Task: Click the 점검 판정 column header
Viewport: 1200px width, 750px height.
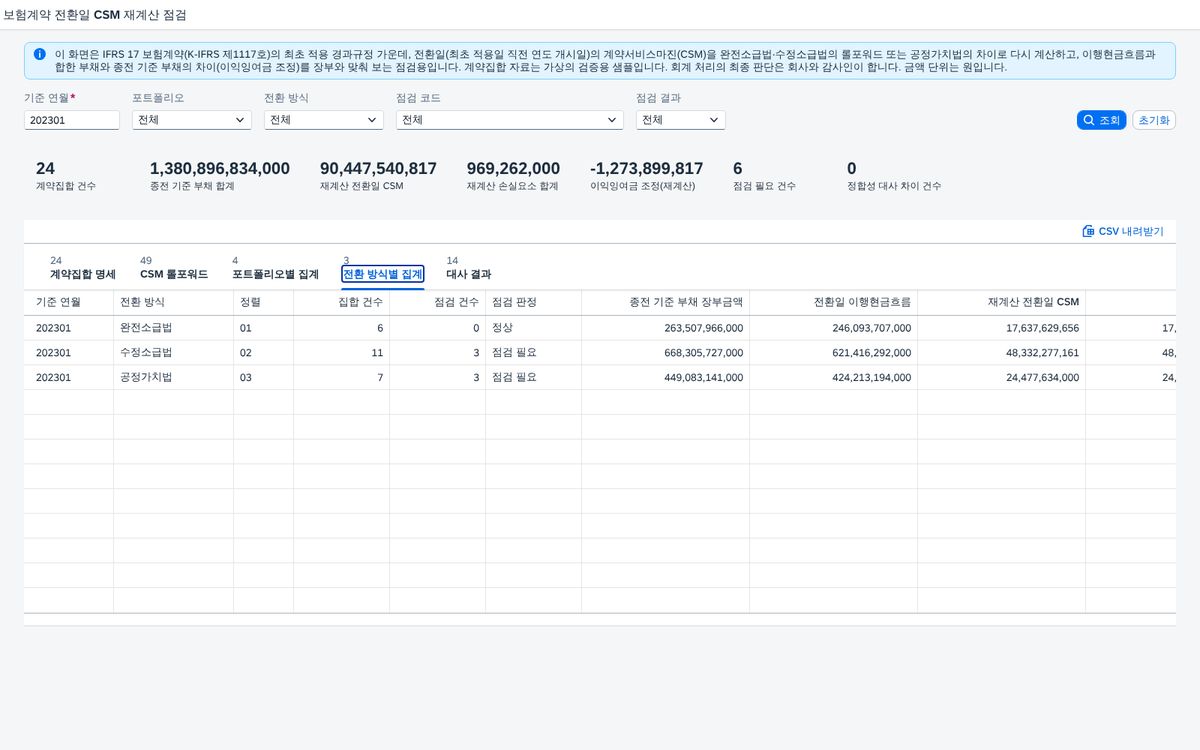Action: pos(534,302)
